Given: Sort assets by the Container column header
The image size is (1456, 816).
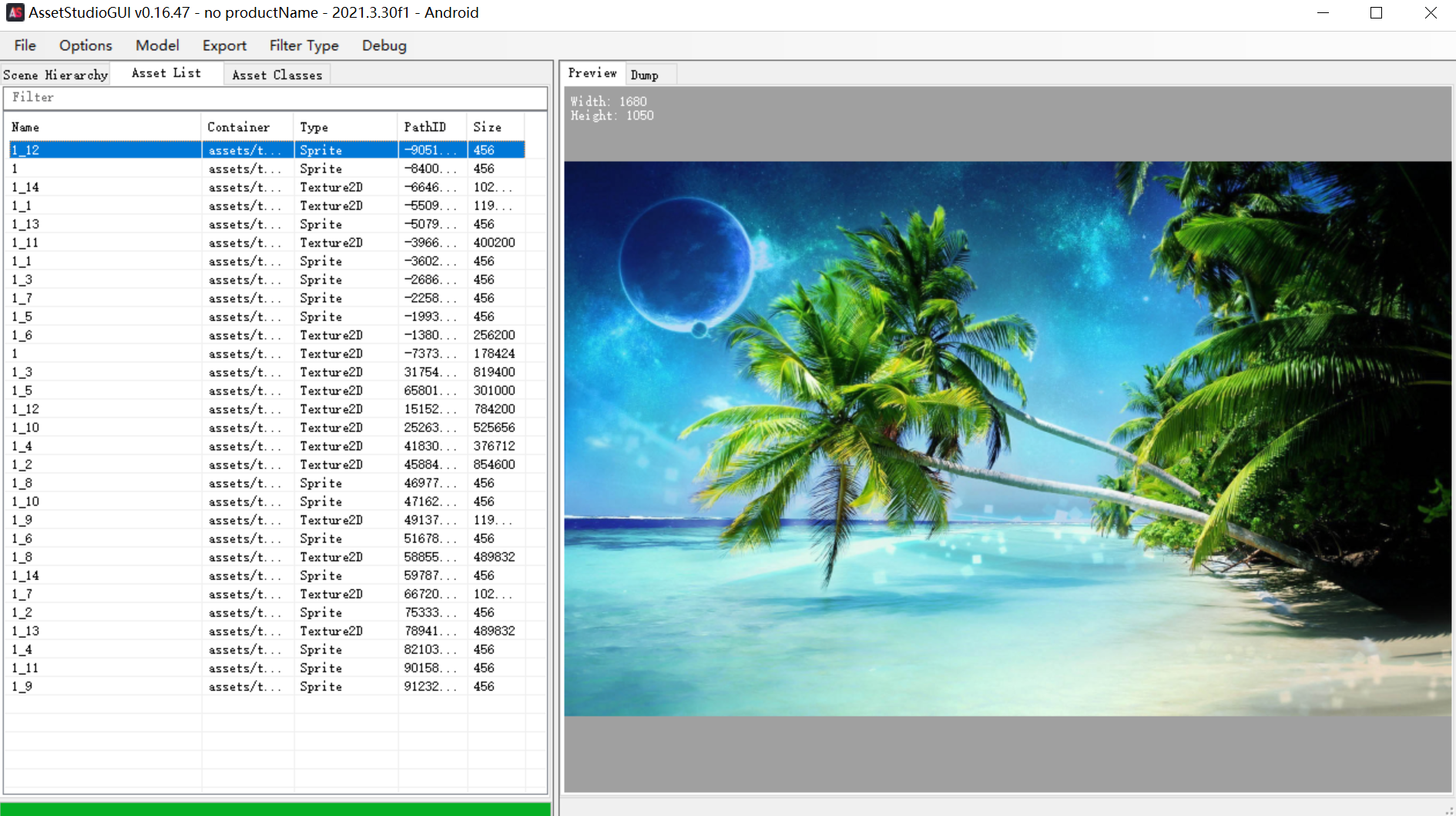Looking at the screenshot, I should click(x=248, y=127).
